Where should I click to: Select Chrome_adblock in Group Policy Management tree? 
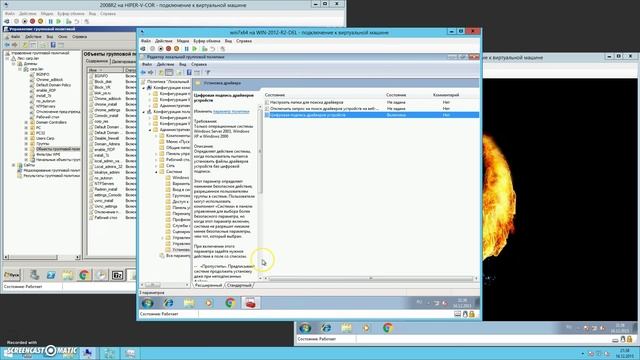click(x=49, y=80)
